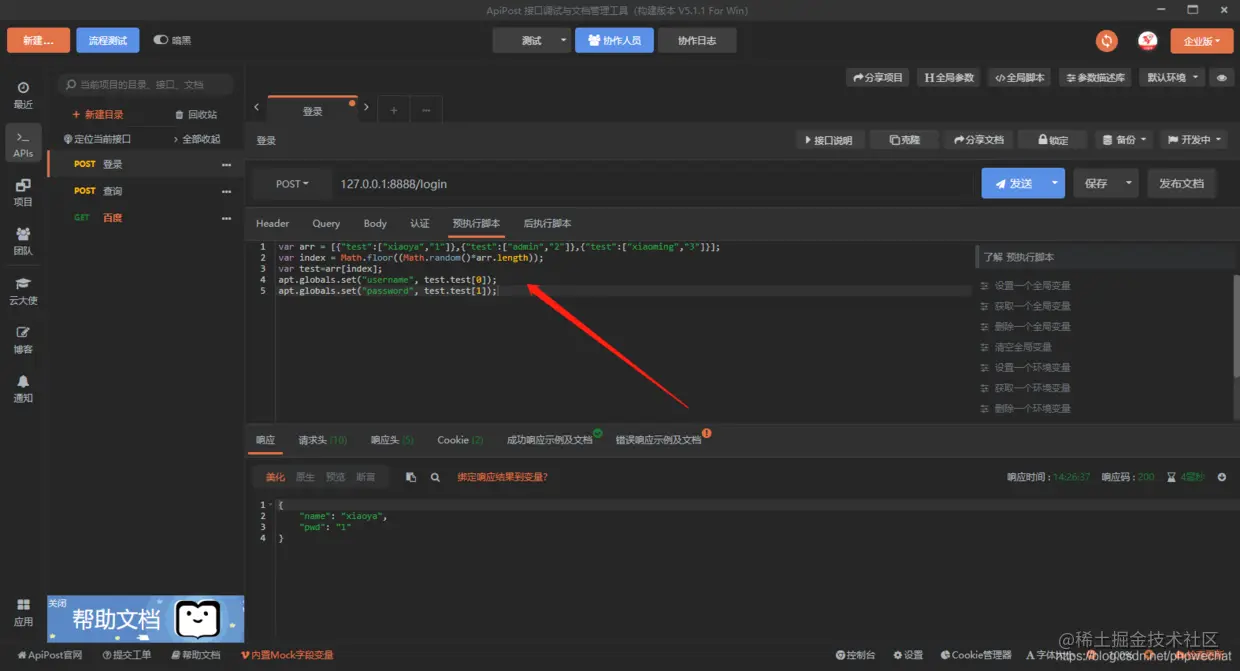Click the 发布文档 publish button
This screenshot has height=671, width=1240.
point(1181,183)
